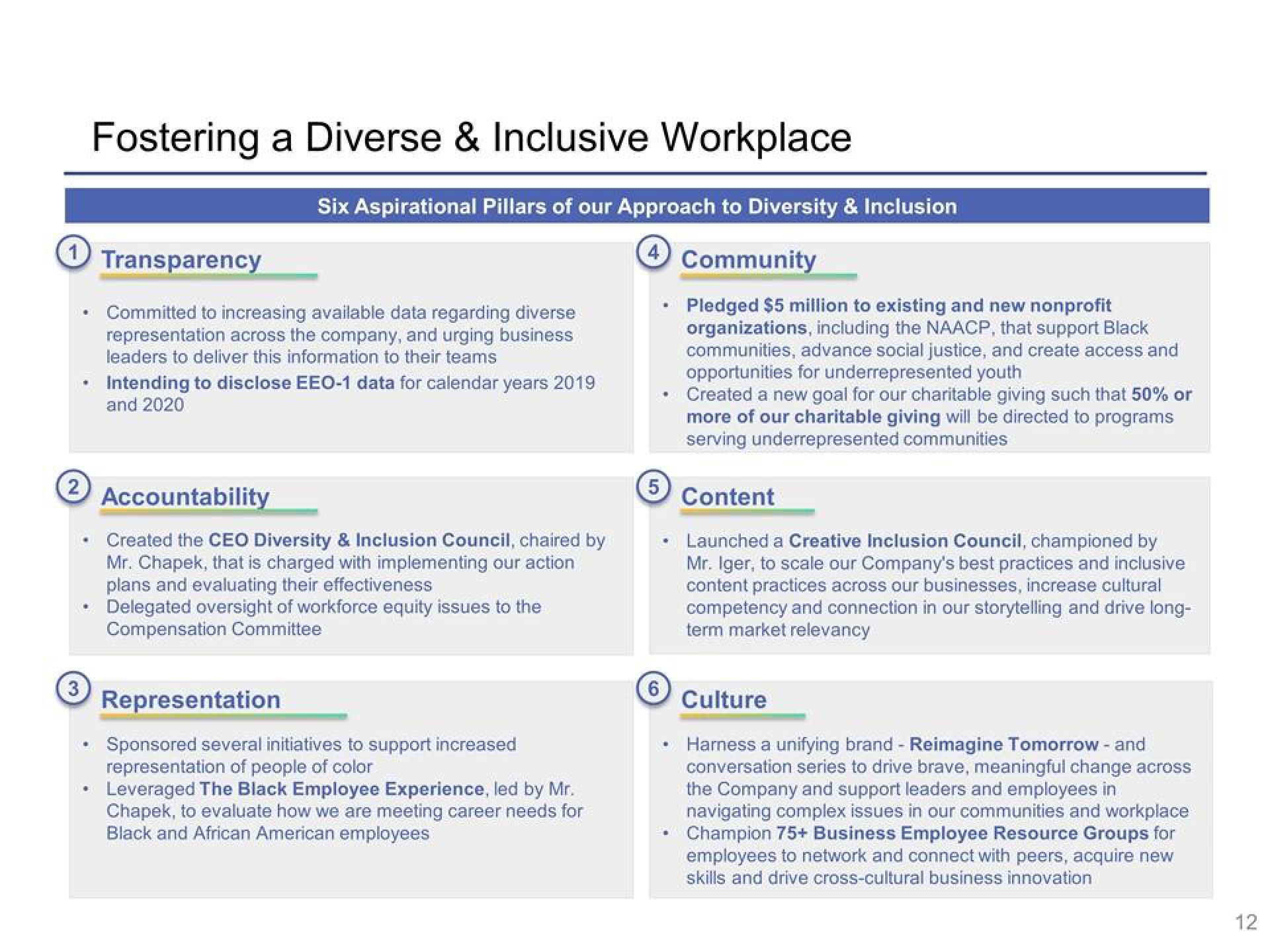Click the text skills and drive cross-cultural business innovation
This screenshot has height=952, width=1270.
tap(889, 877)
